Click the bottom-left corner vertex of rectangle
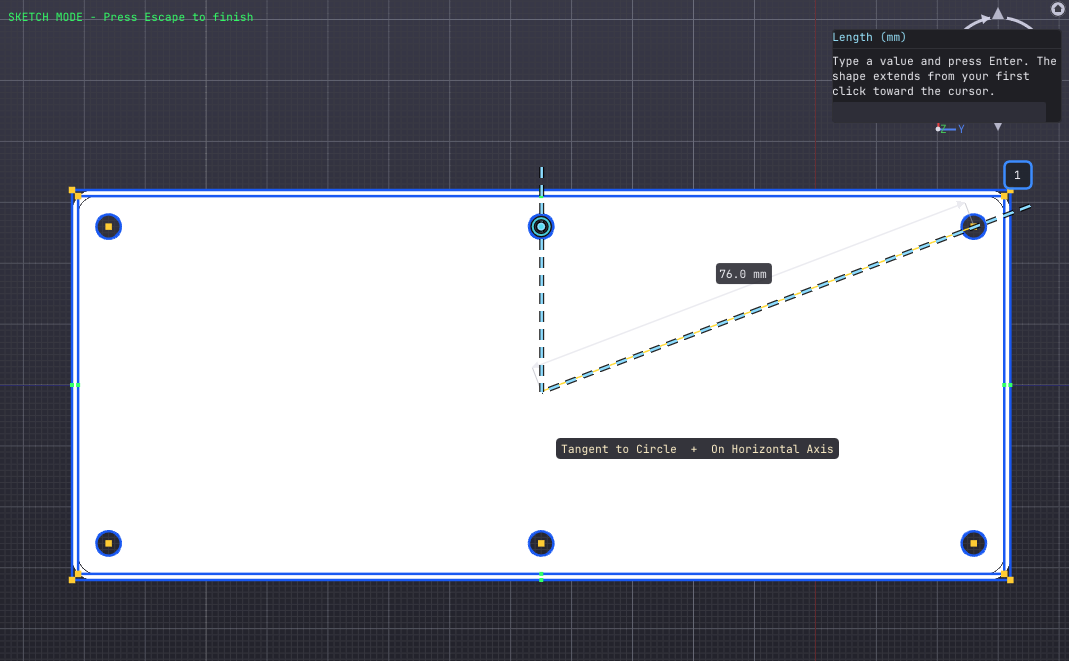 coord(72,580)
